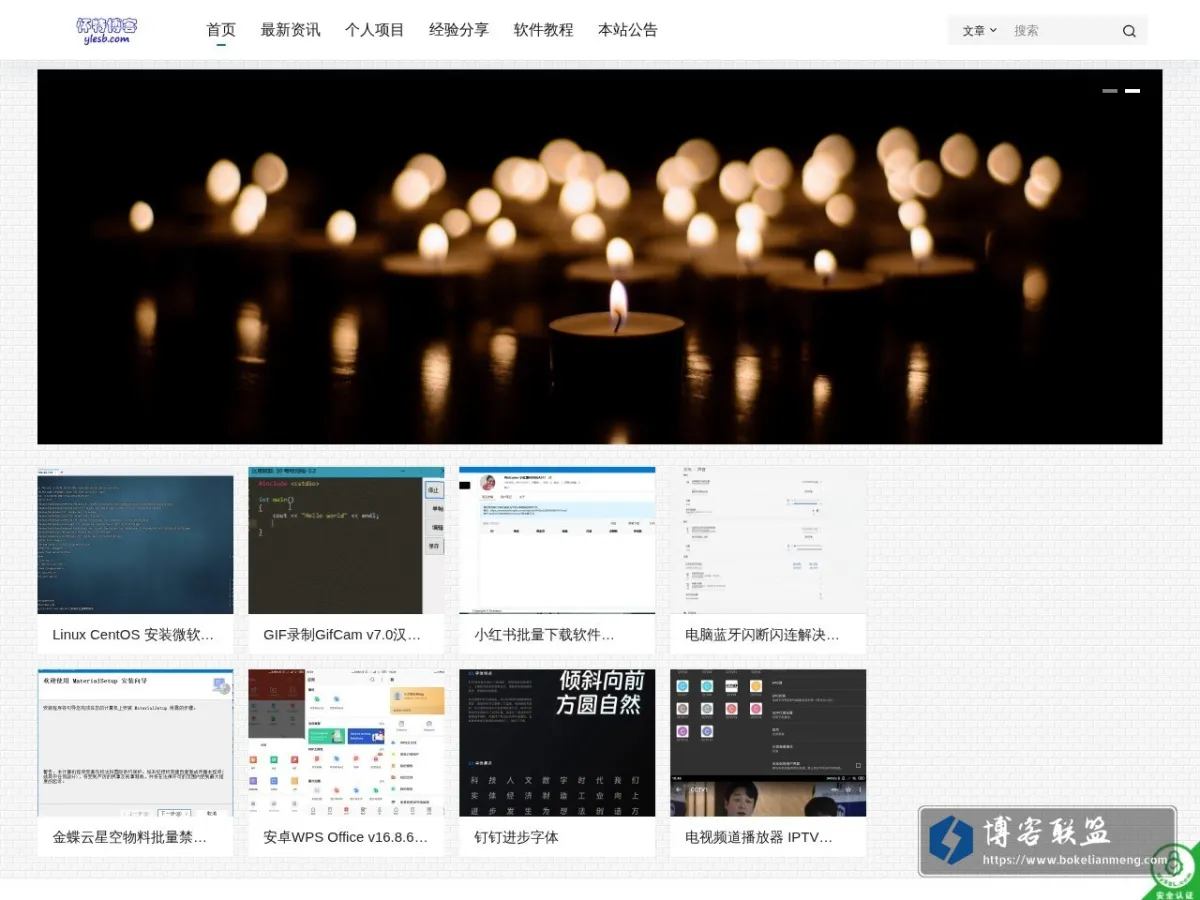
Task: Open the 首页 menu item
Action: pyautogui.click(x=221, y=30)
